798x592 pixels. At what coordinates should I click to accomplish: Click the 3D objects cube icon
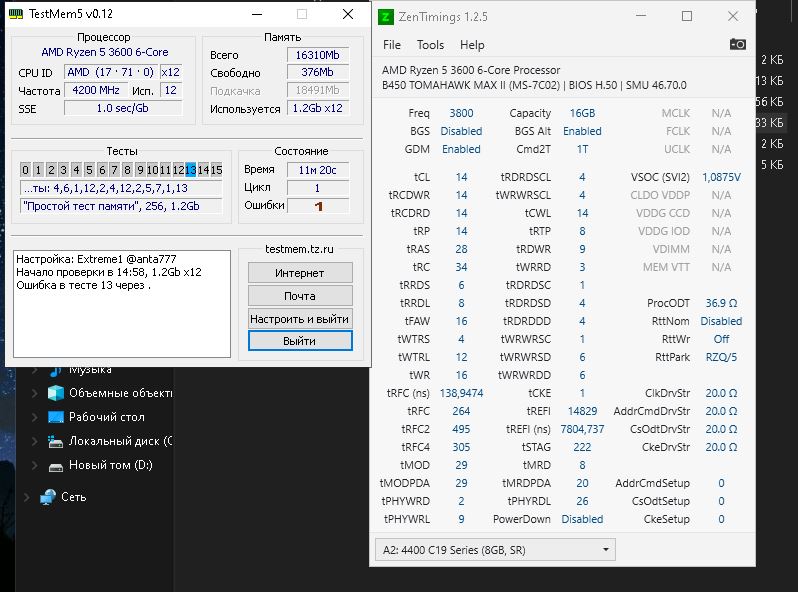[x=55, y=393]
